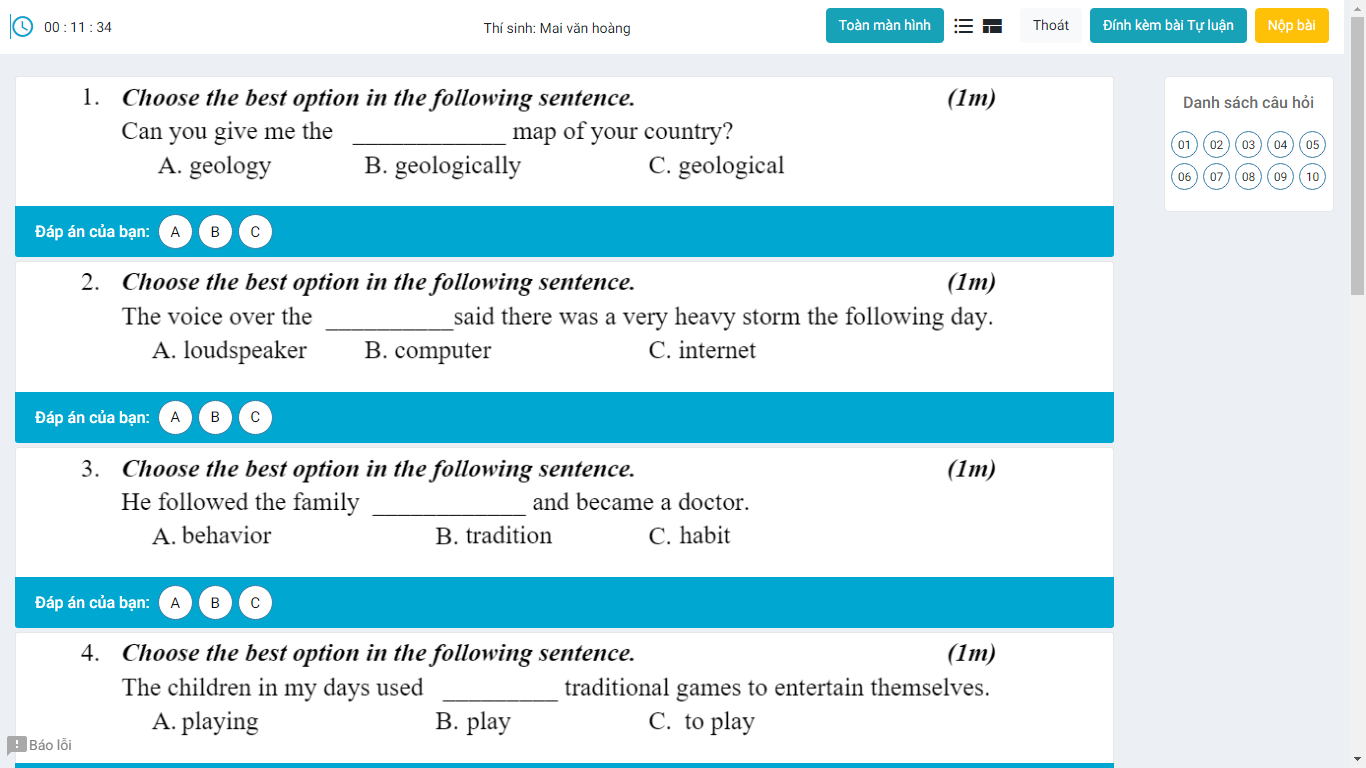
Task: Click Đính kèm bài Tự luận button
Action: 1168,26
